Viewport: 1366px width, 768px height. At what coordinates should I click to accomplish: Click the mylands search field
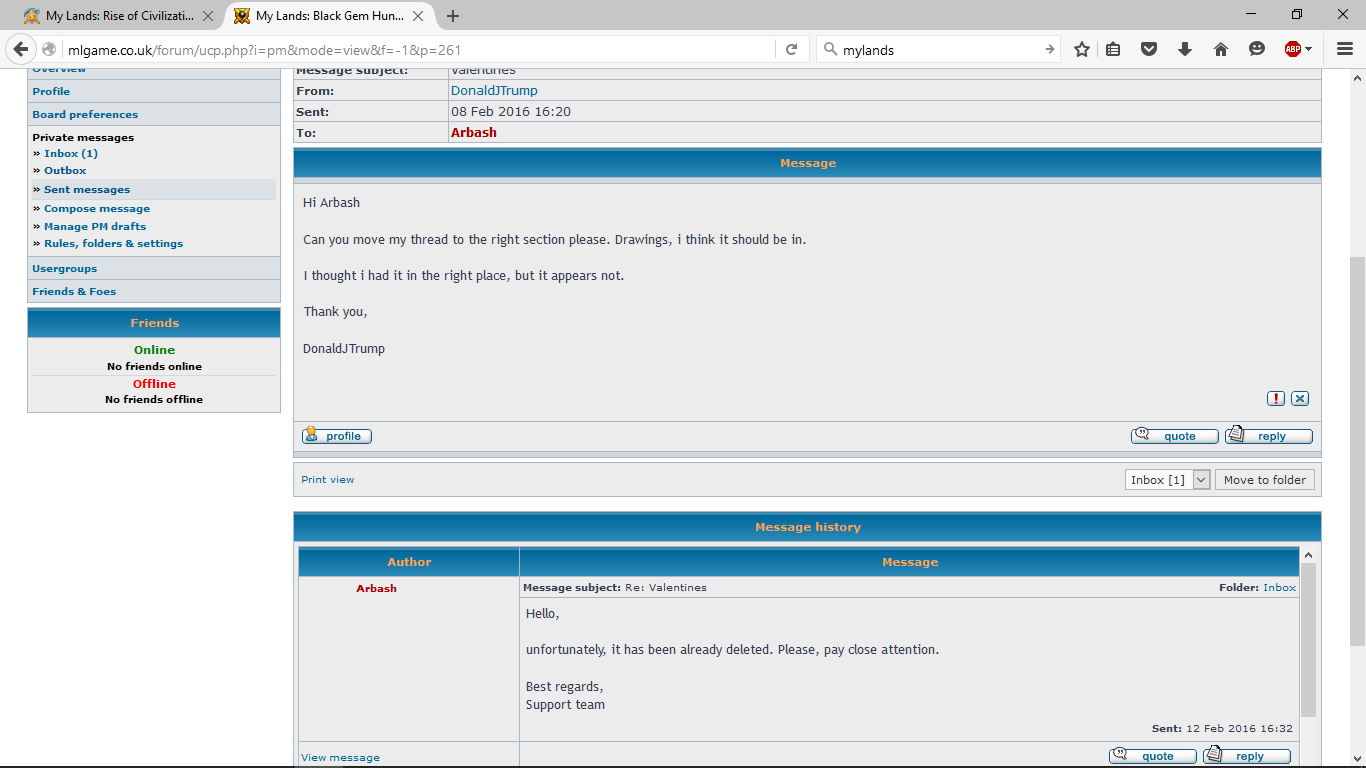[935, 50]
